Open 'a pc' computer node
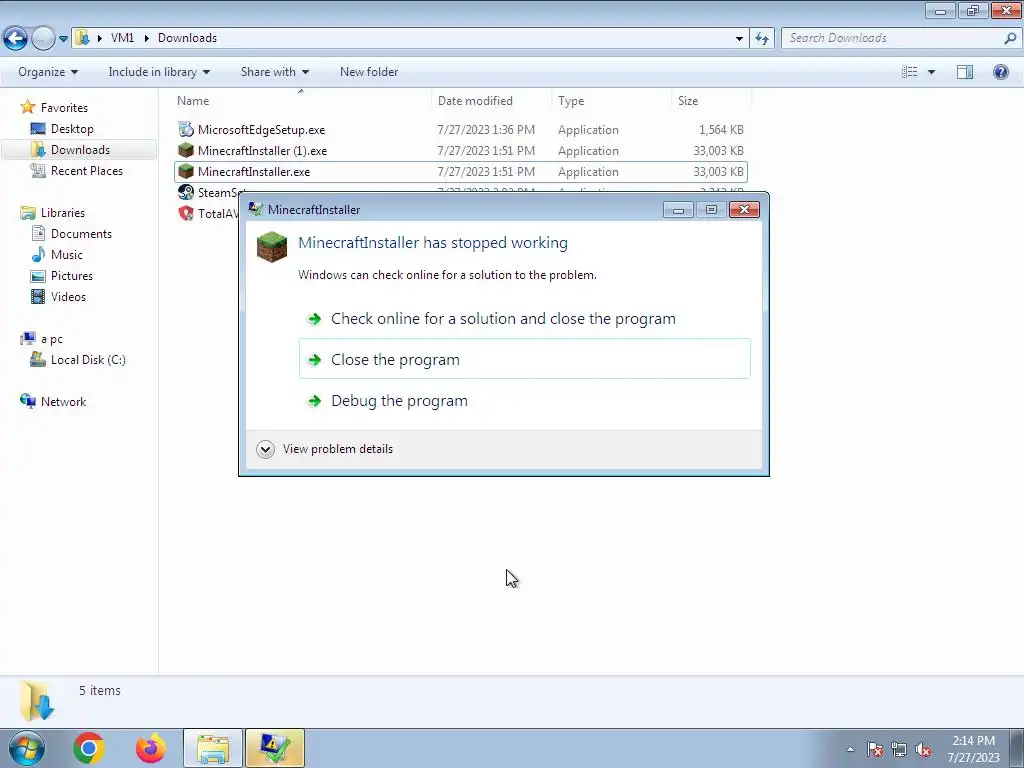The width and height of the screenshot is (1024, 768). [x=42, y=339]
